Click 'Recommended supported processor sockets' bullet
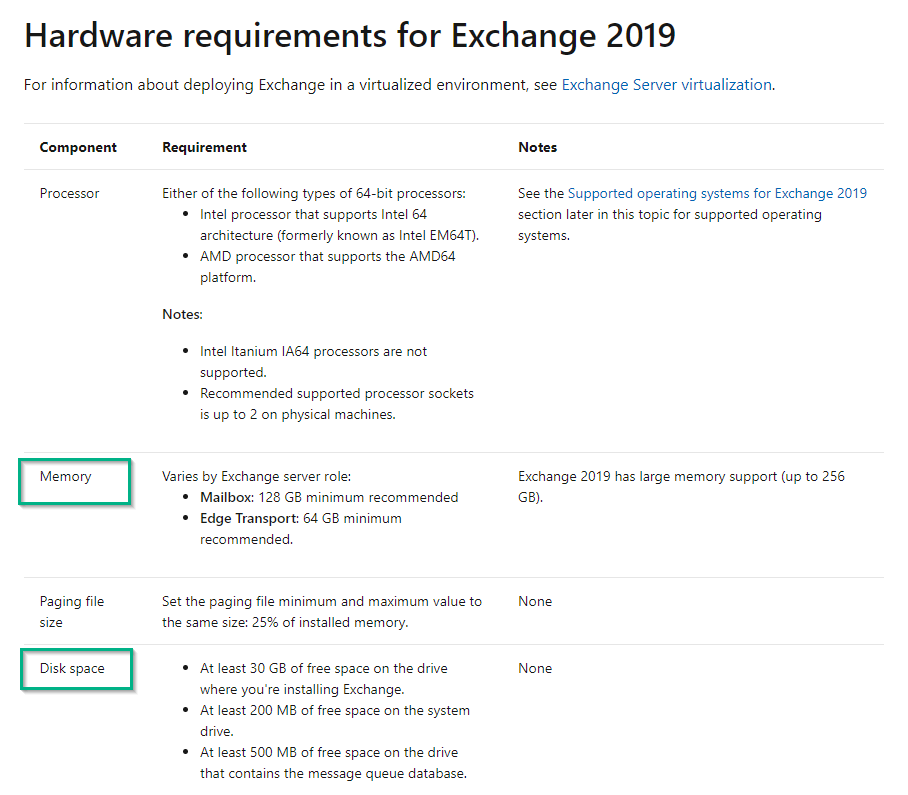This screenshot has width=908, height=795. pos(336,404)
